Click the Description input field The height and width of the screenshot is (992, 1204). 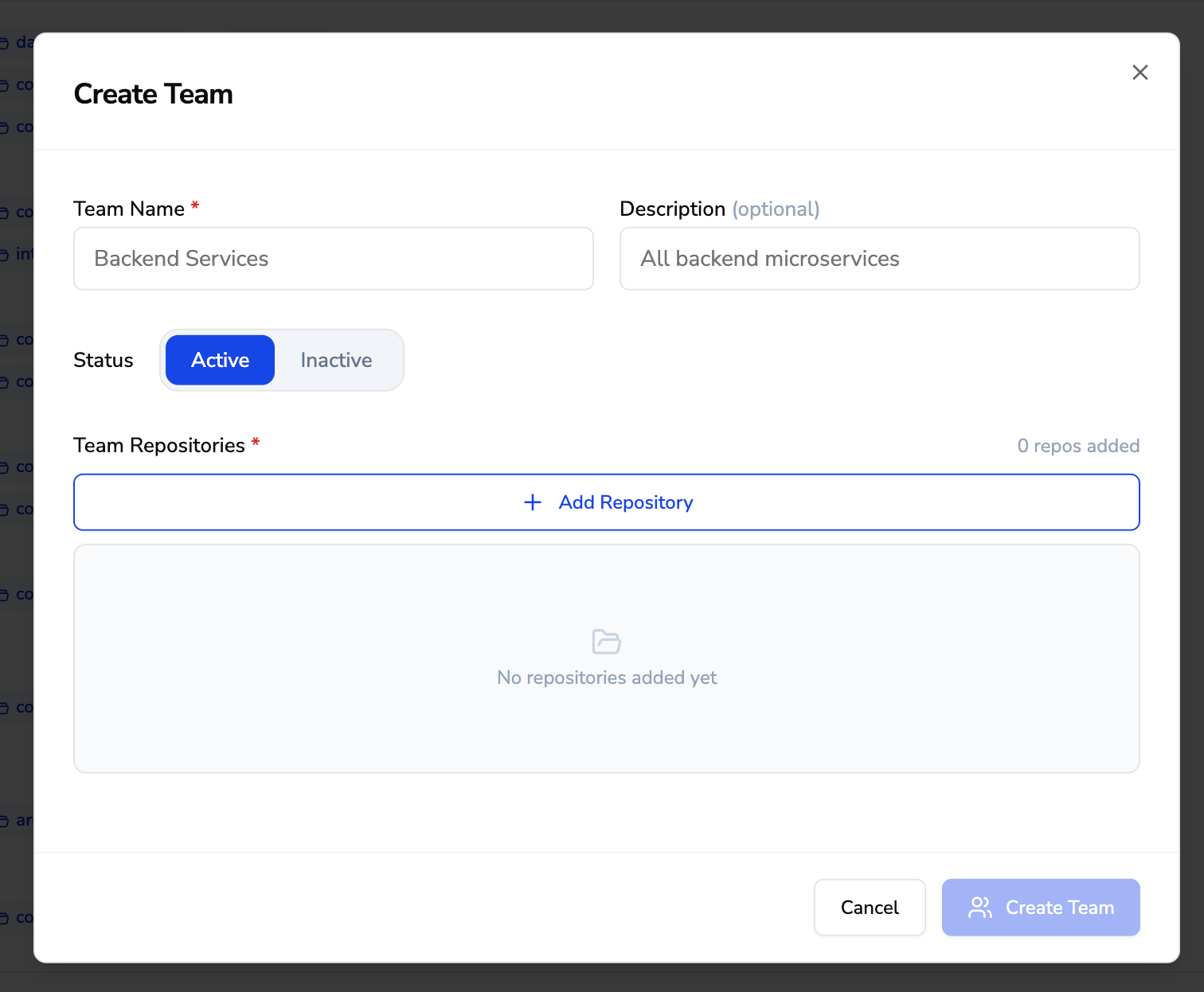(x=879, y=259)
